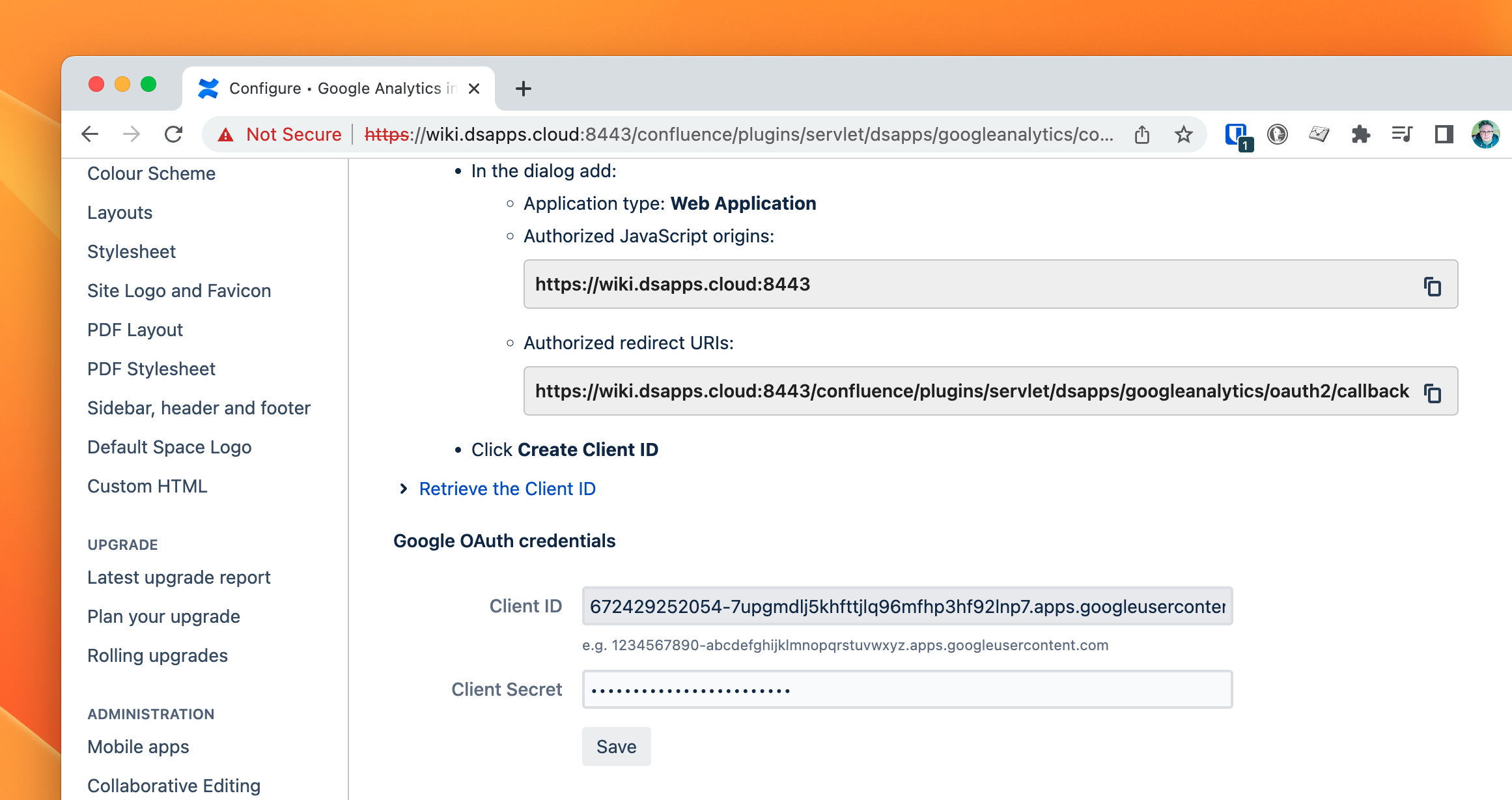Copy the Authorized redirect URI
Viewport: 1512px width, 800px height.
(x=1432, y=393)
